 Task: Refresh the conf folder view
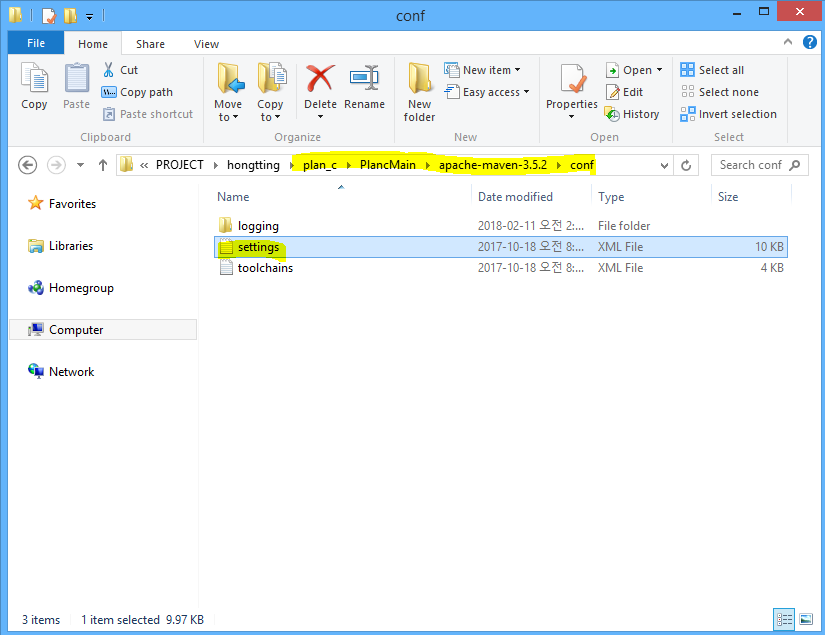point(686,165)
